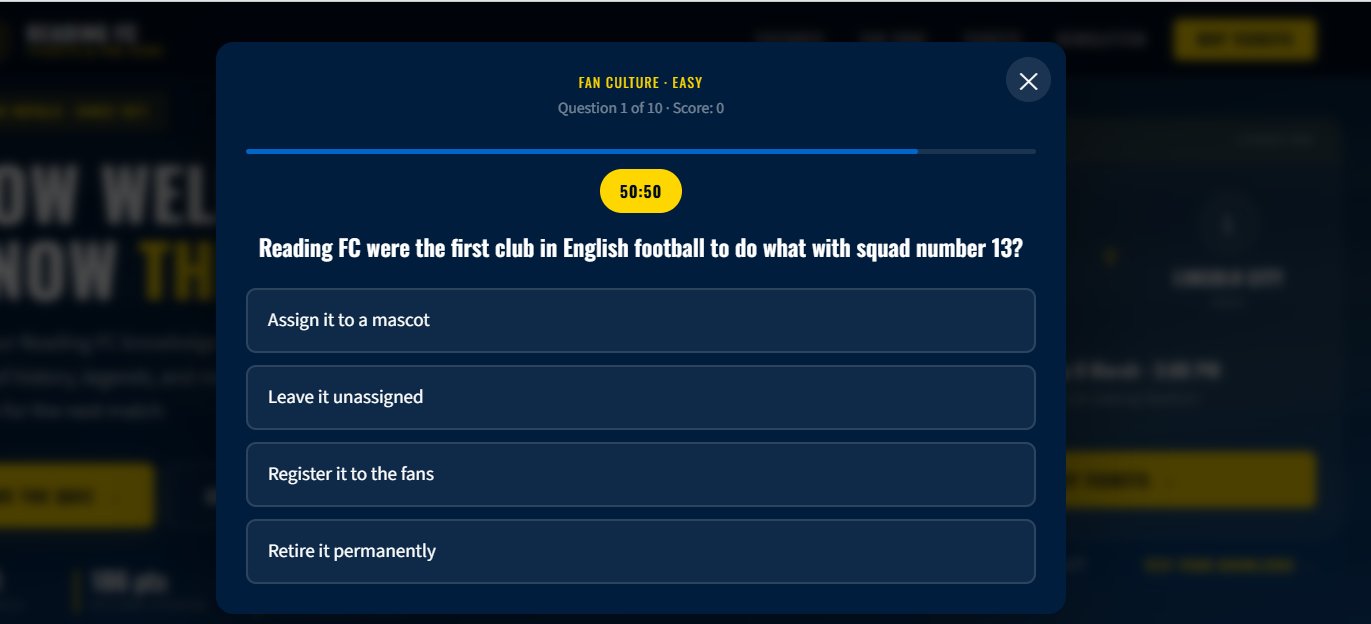Use the yellow 50:50 lifeline badge
Screen dimensions: 1371x624
640,190
